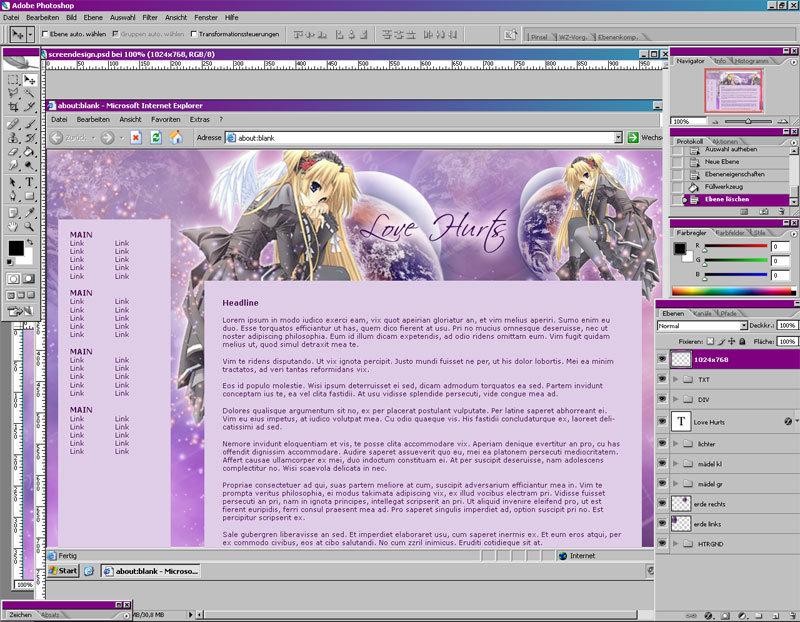Image resolution: width=800 pixels, height=622 pixels.
Task: Select the History Brush tool
Action: point(29,138)
